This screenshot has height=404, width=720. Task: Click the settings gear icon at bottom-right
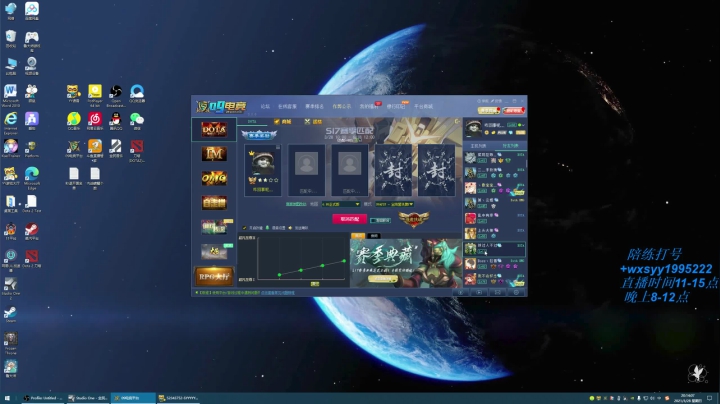pos(516,292)
